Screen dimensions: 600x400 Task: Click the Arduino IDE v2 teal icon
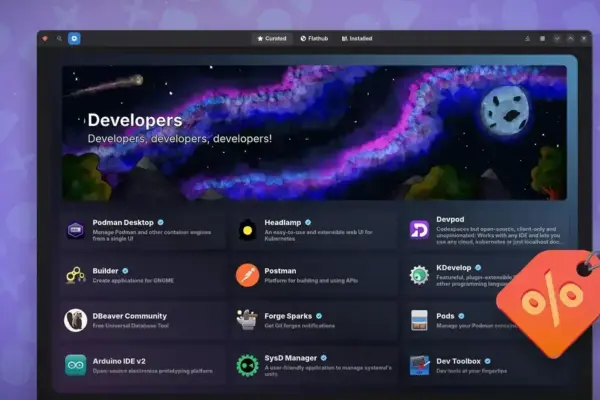click(x=76, y=365)
